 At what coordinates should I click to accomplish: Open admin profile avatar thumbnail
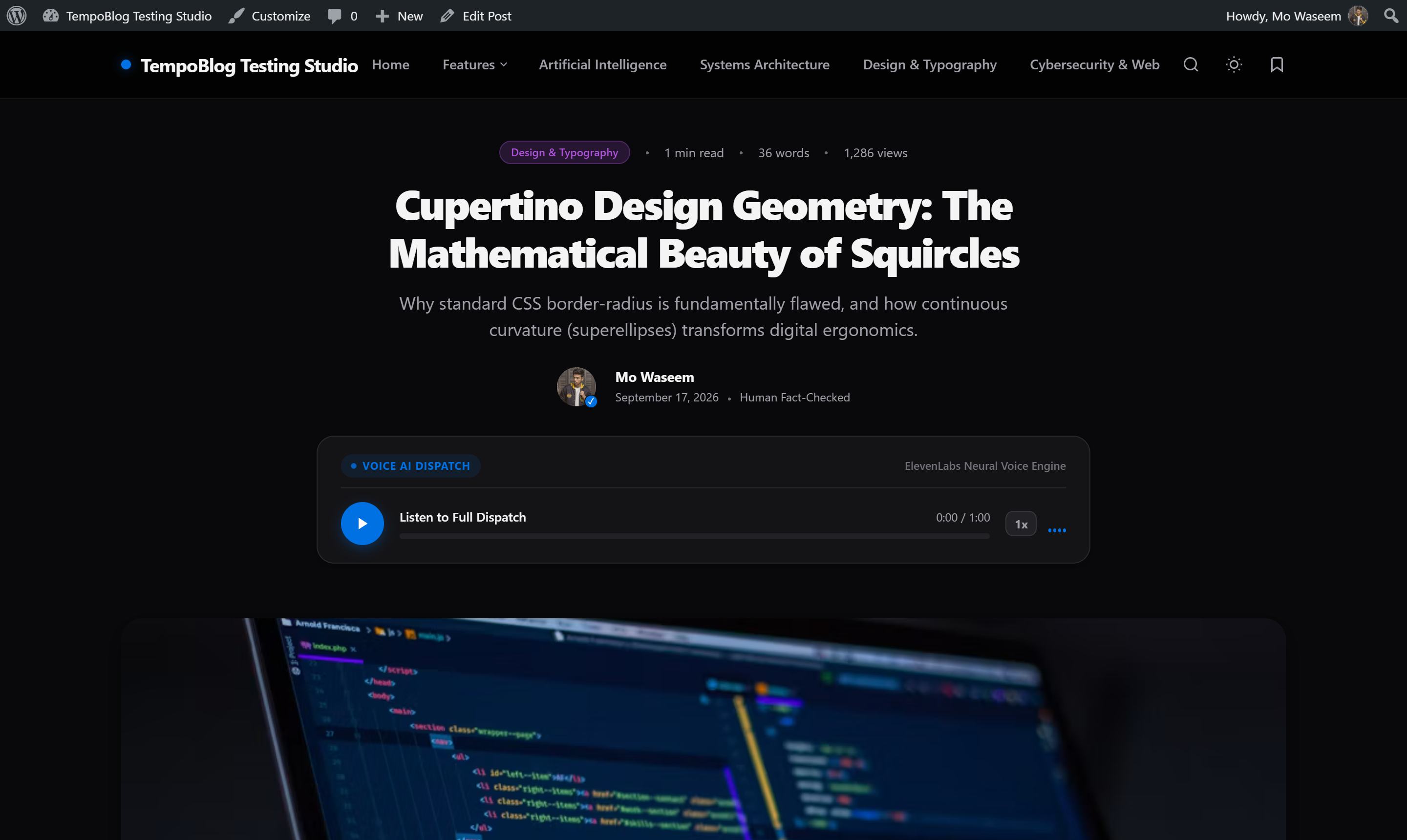click(x=1358, y=15)
